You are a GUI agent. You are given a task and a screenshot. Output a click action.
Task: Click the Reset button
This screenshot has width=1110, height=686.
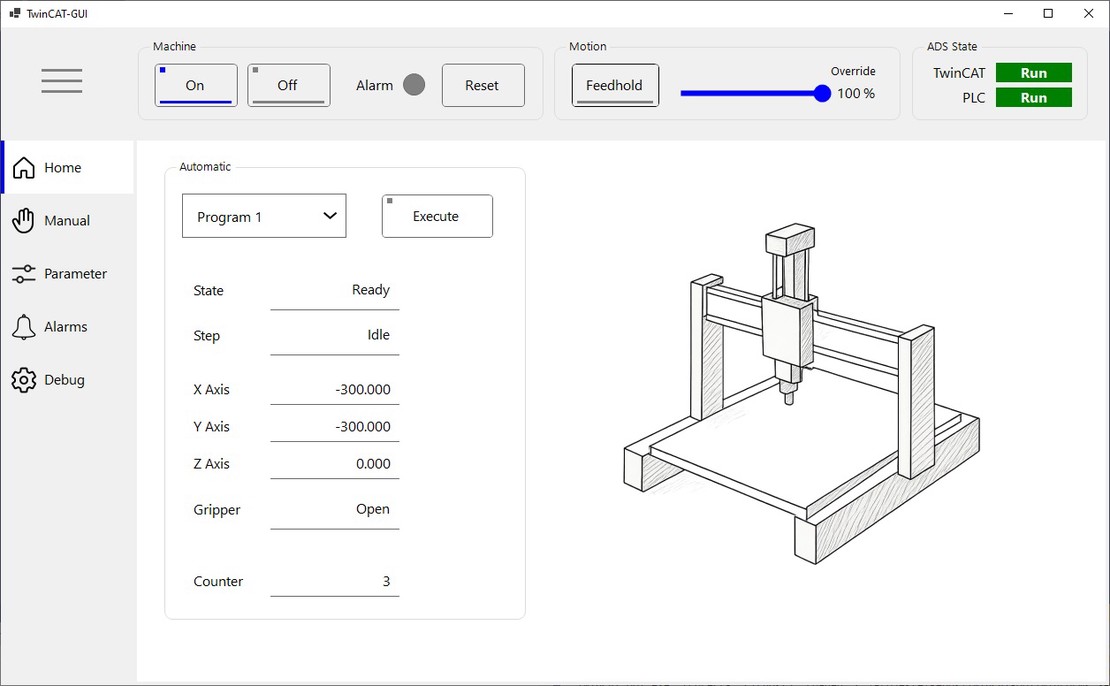[484, 85]
